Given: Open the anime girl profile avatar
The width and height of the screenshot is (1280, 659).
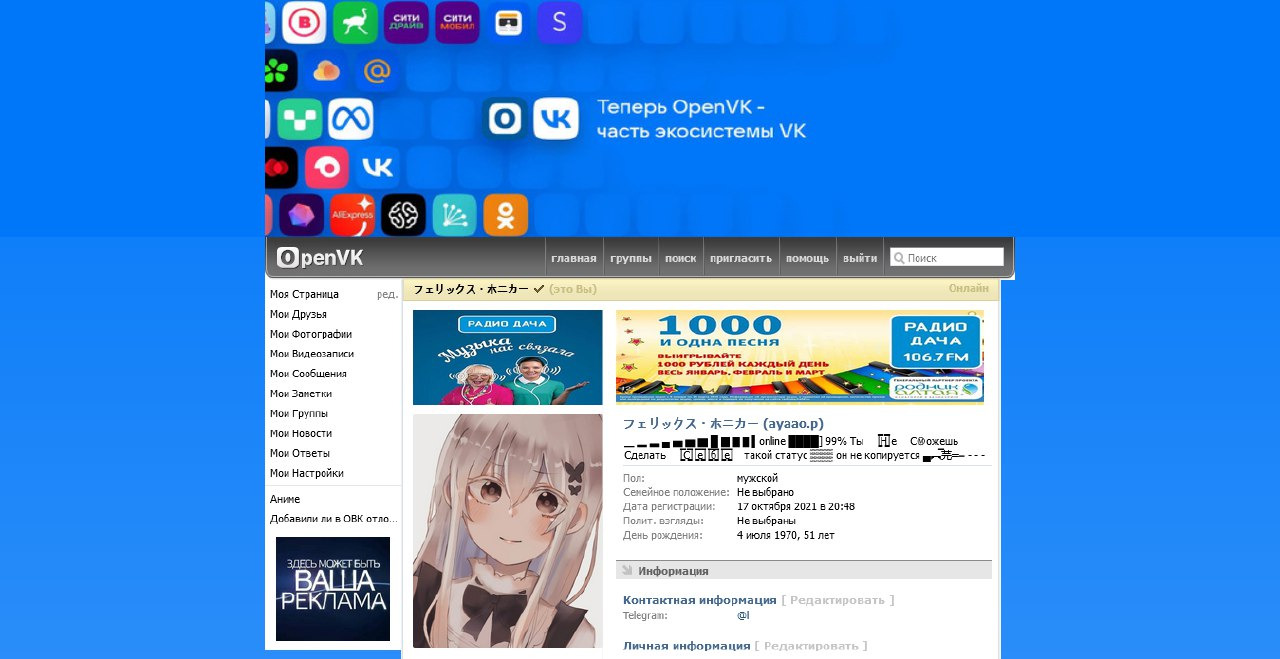Looking at the screenshot, I should point(508,531).
